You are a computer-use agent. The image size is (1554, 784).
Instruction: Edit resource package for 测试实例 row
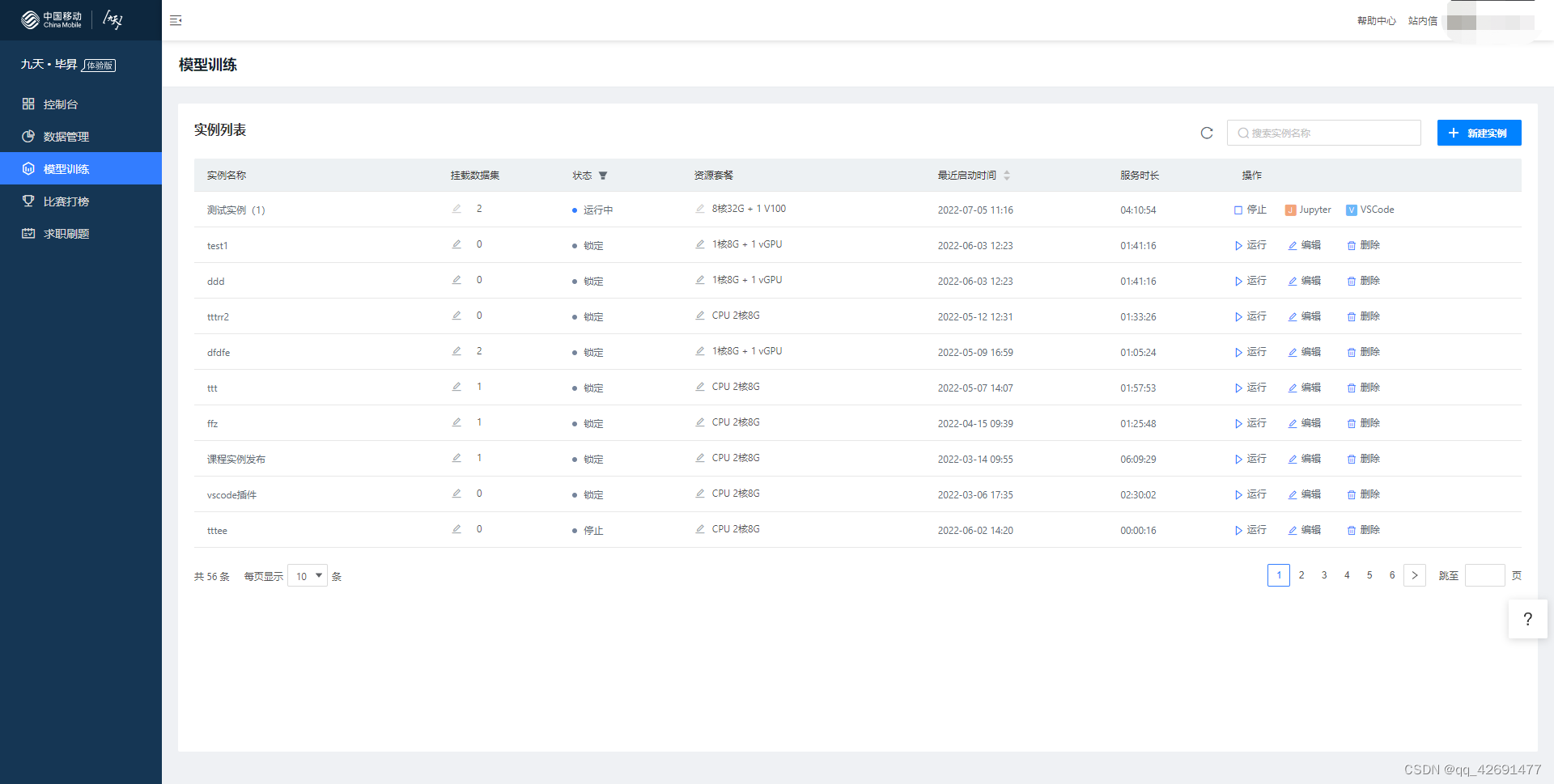point(700,209)
